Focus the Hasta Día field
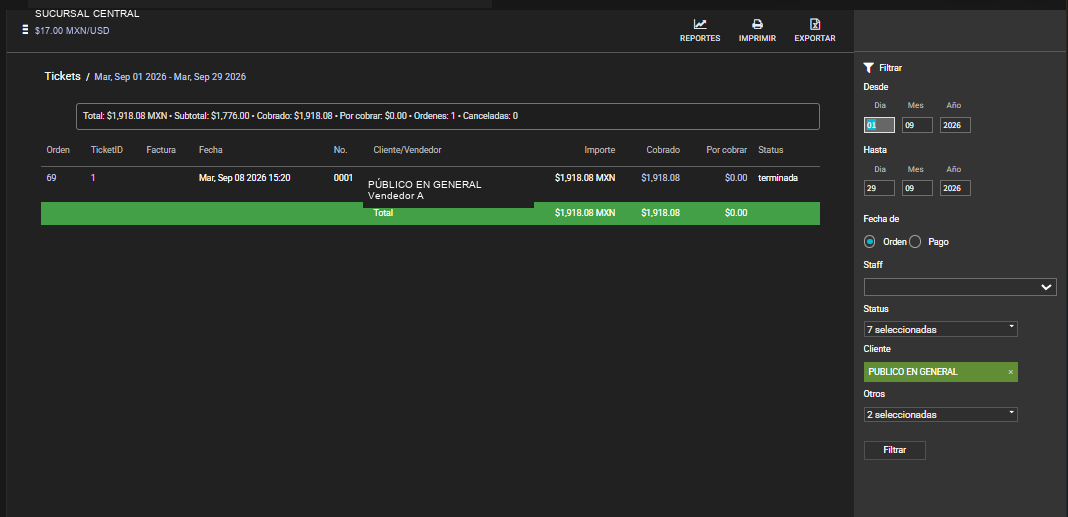The width and height of the screenshot is (1068, 517). pos(879,188)
